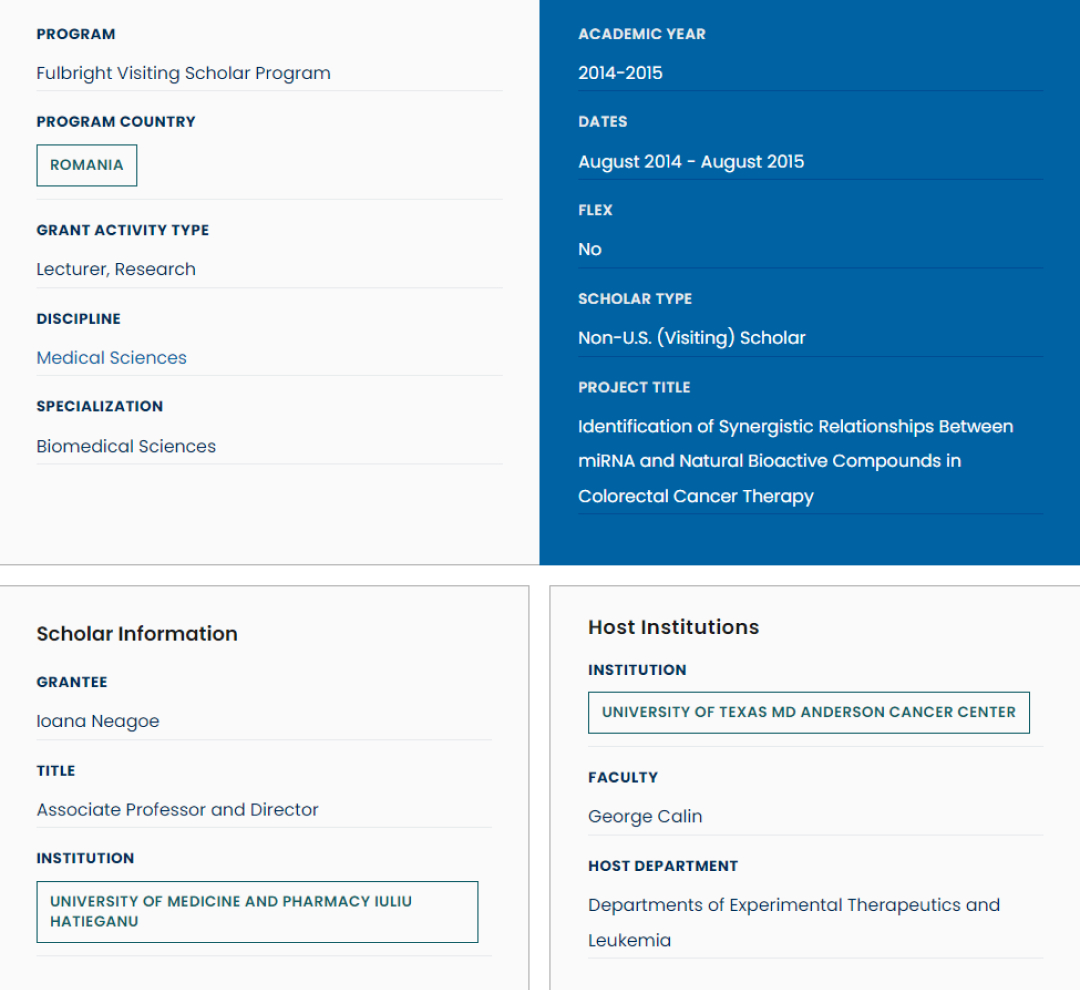Click the Lecturer, Research grant activity text

click(x=116, y=269)
